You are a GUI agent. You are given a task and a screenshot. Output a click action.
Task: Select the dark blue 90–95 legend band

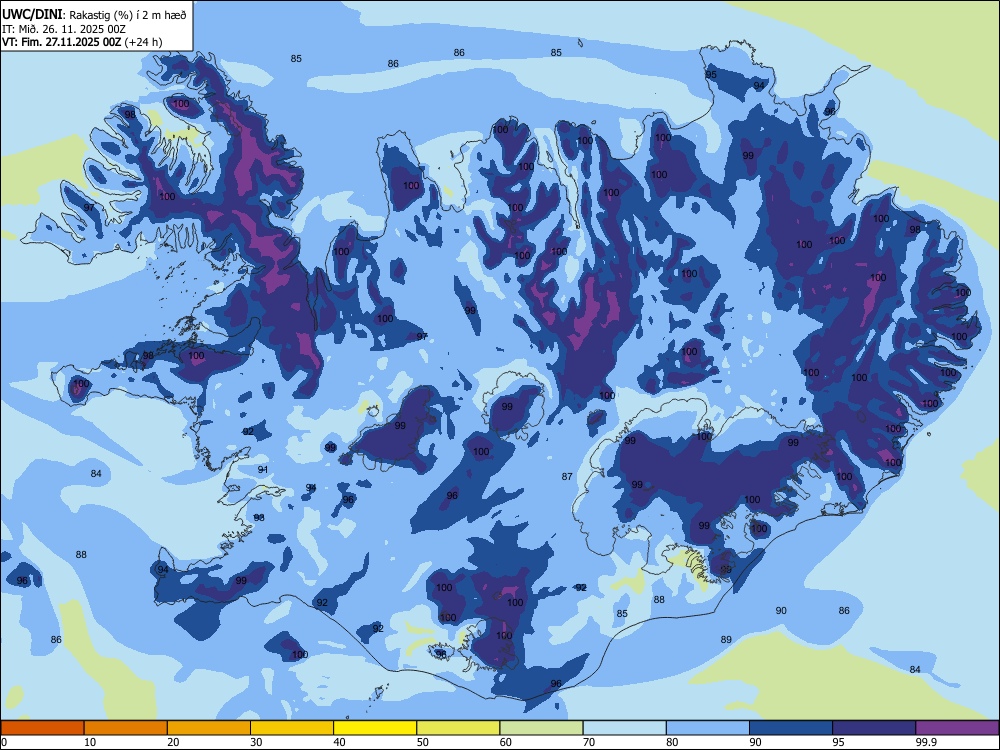point(791,728)
